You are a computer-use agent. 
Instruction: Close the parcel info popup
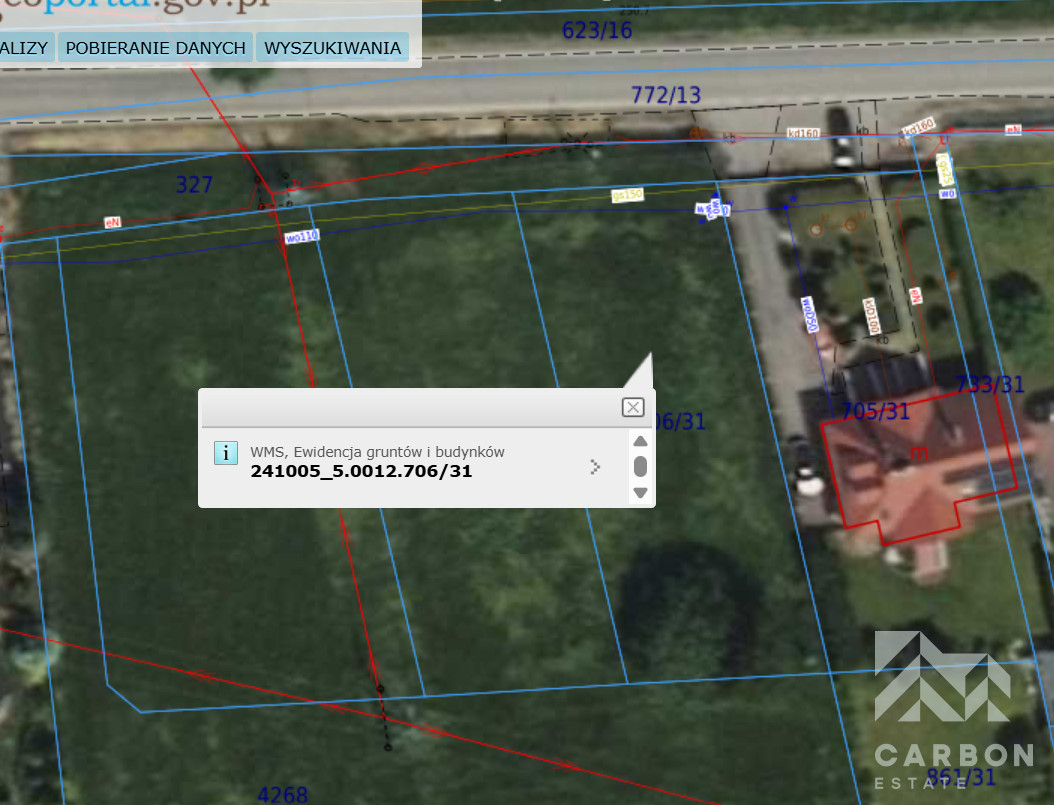coord(632,407)
